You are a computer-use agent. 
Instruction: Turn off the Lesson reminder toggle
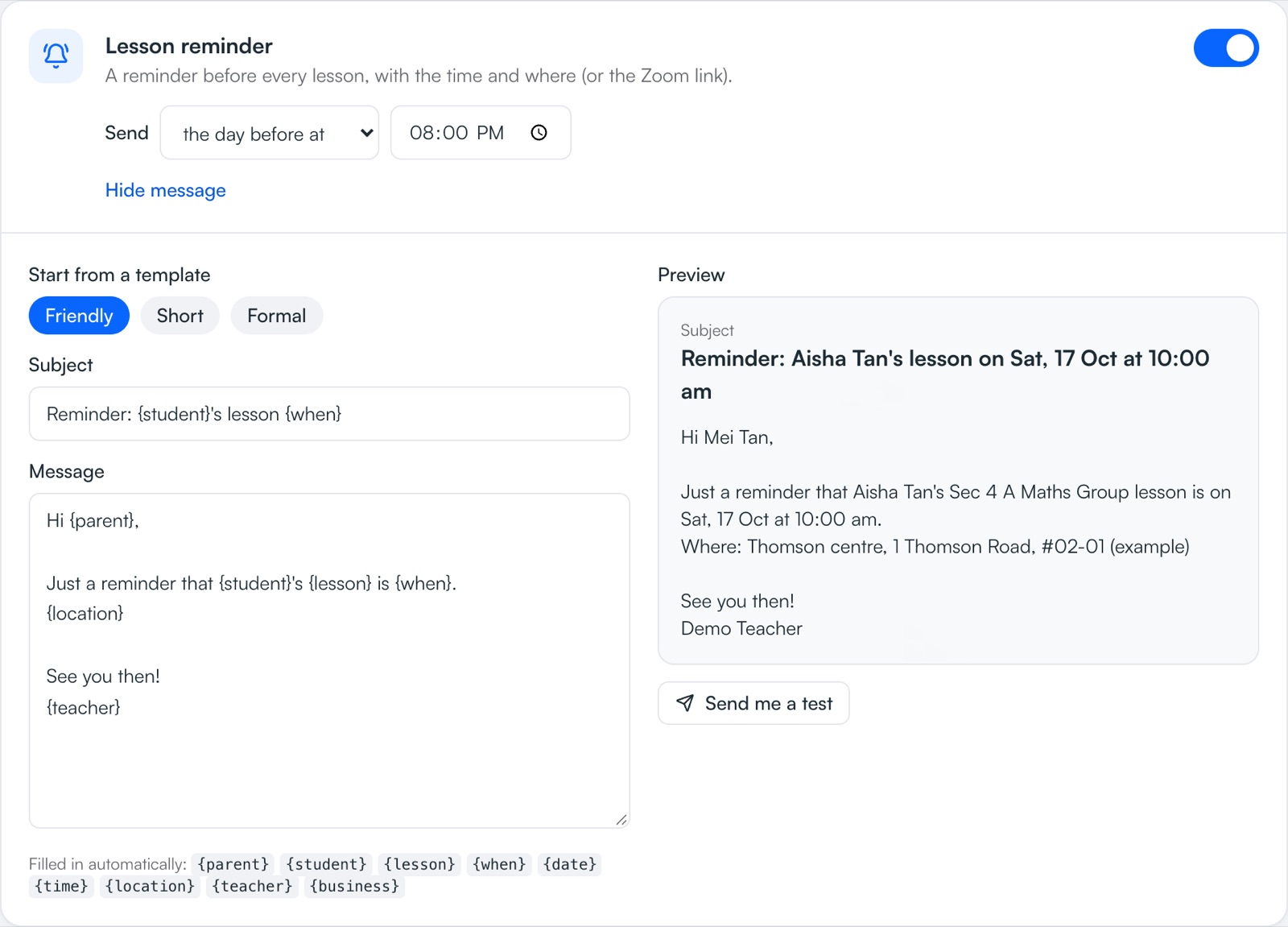click(1226, 48)
